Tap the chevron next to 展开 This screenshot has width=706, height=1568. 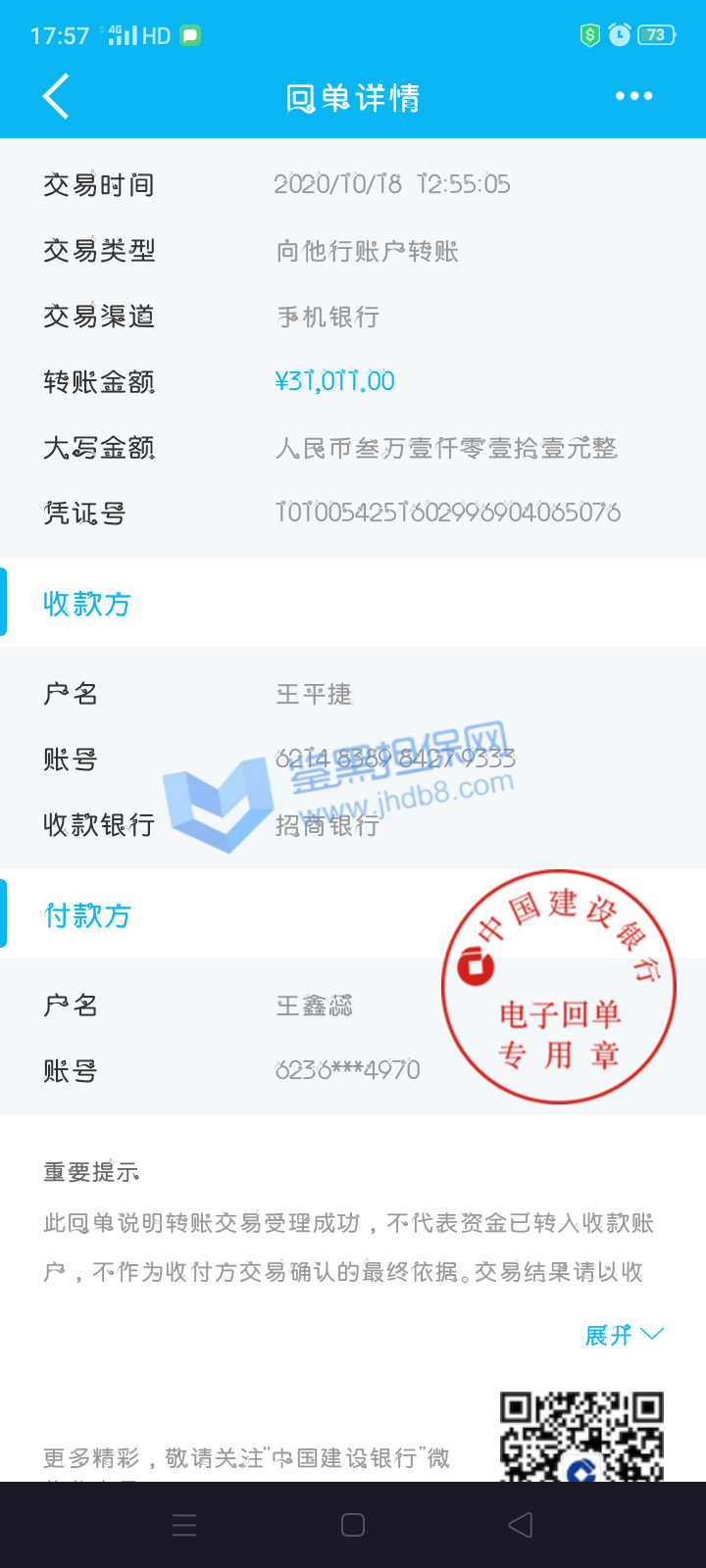pyautogui.click(x=652, y=1335)
